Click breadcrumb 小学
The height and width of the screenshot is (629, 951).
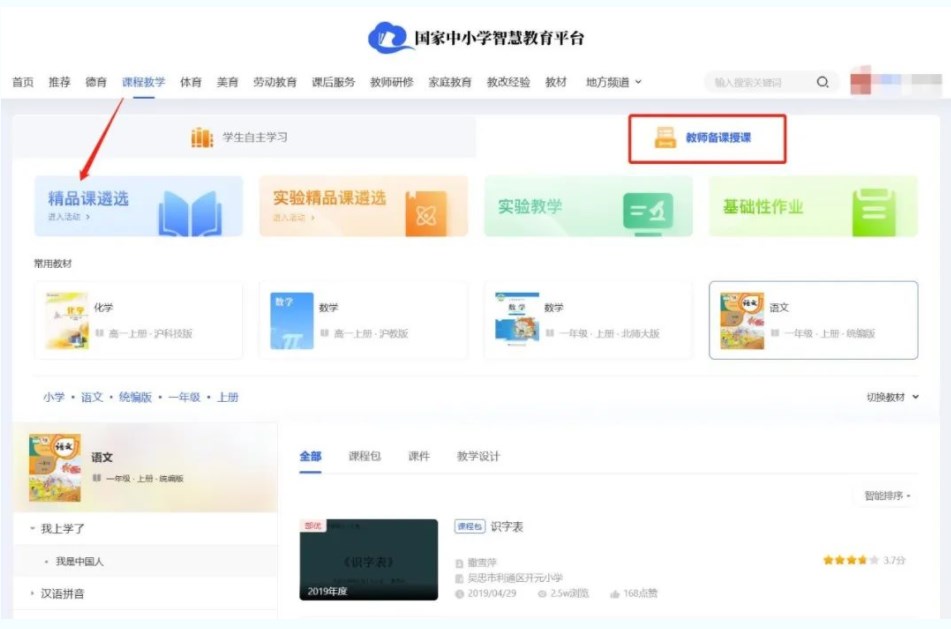pyautogui.click(x=53, y=397)
